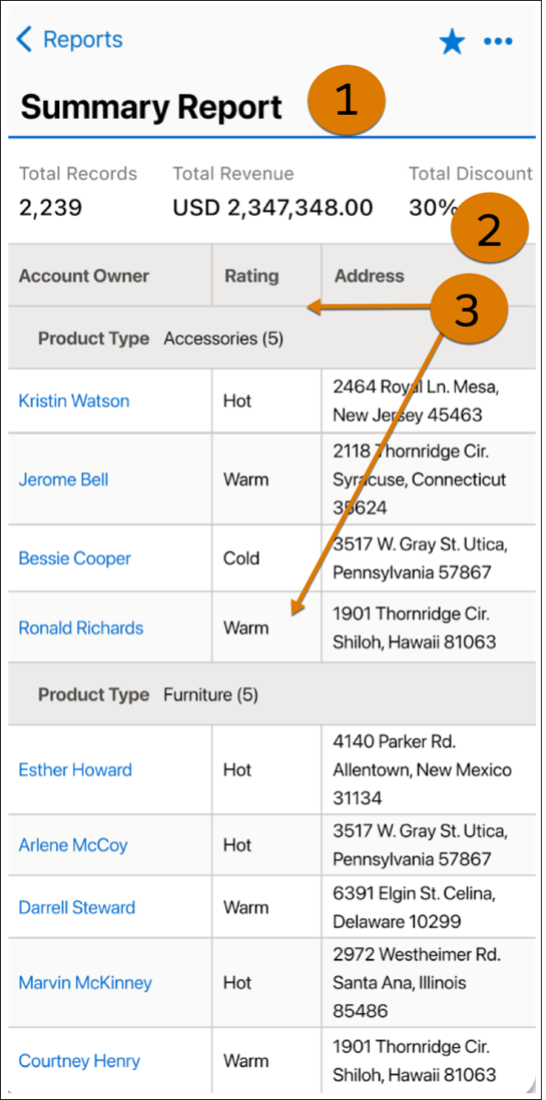
Task: Tap the favorite star icon
Action: pos(452,42)
